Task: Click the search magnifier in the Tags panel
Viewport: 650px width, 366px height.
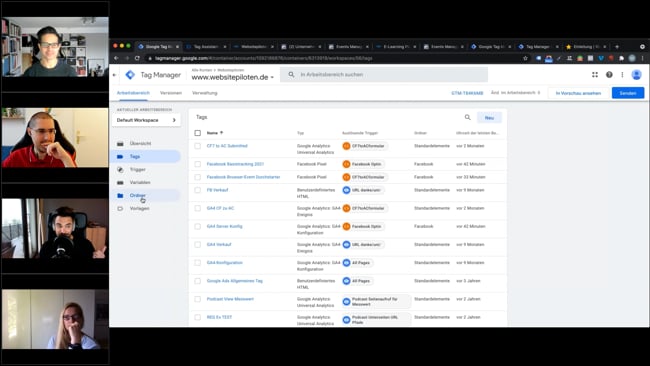Action: tap(468, 117)
